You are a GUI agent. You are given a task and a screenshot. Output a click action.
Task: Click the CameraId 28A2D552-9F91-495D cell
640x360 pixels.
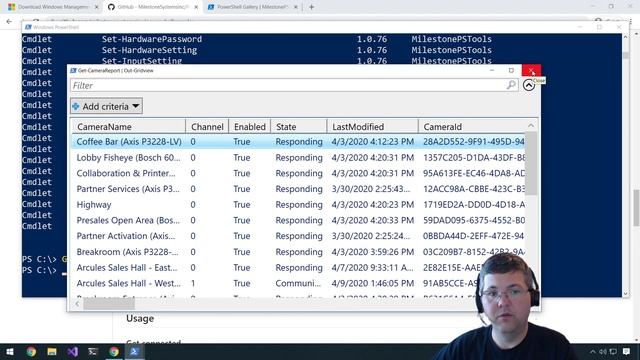(x=473, y=142)
